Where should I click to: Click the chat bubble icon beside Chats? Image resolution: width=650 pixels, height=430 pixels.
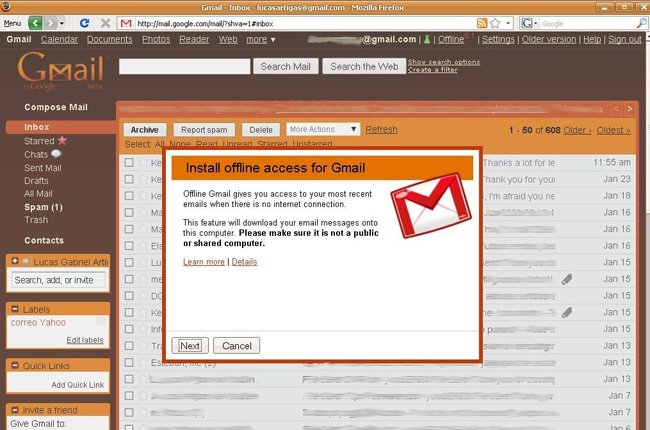56,154
